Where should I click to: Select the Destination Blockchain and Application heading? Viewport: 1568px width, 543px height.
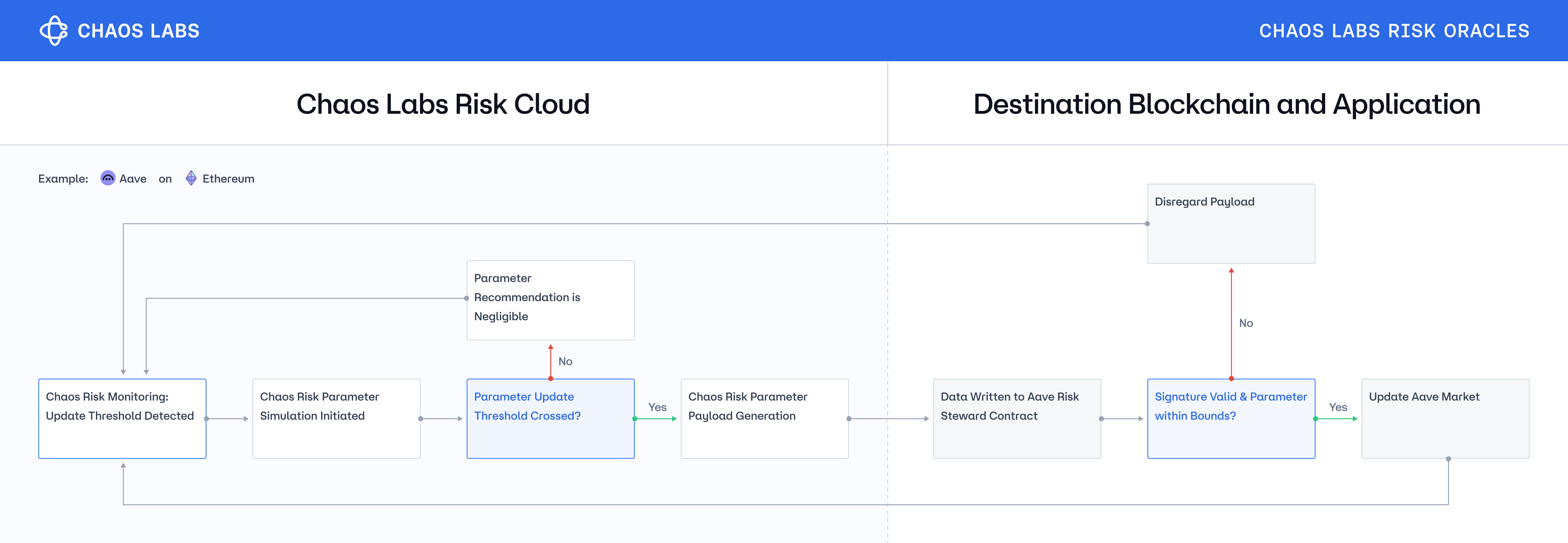(1227, 104)
